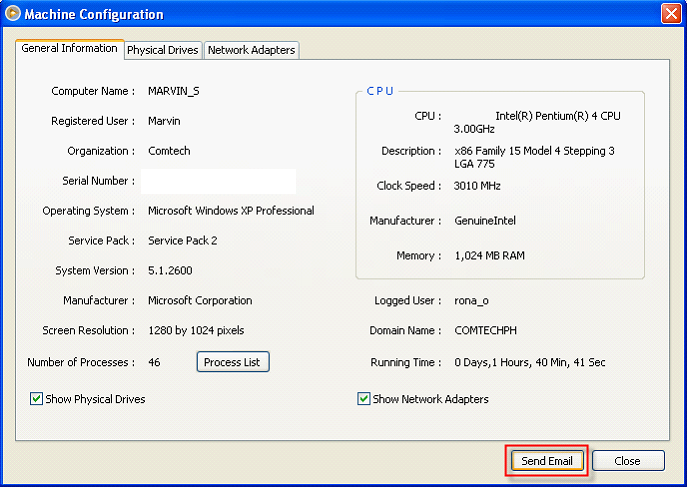Image resolution: width=688 pixels, height=488 pixels.
Task: Uncheck Show Physical Drives checkbox
Action: tap(36, 398)
